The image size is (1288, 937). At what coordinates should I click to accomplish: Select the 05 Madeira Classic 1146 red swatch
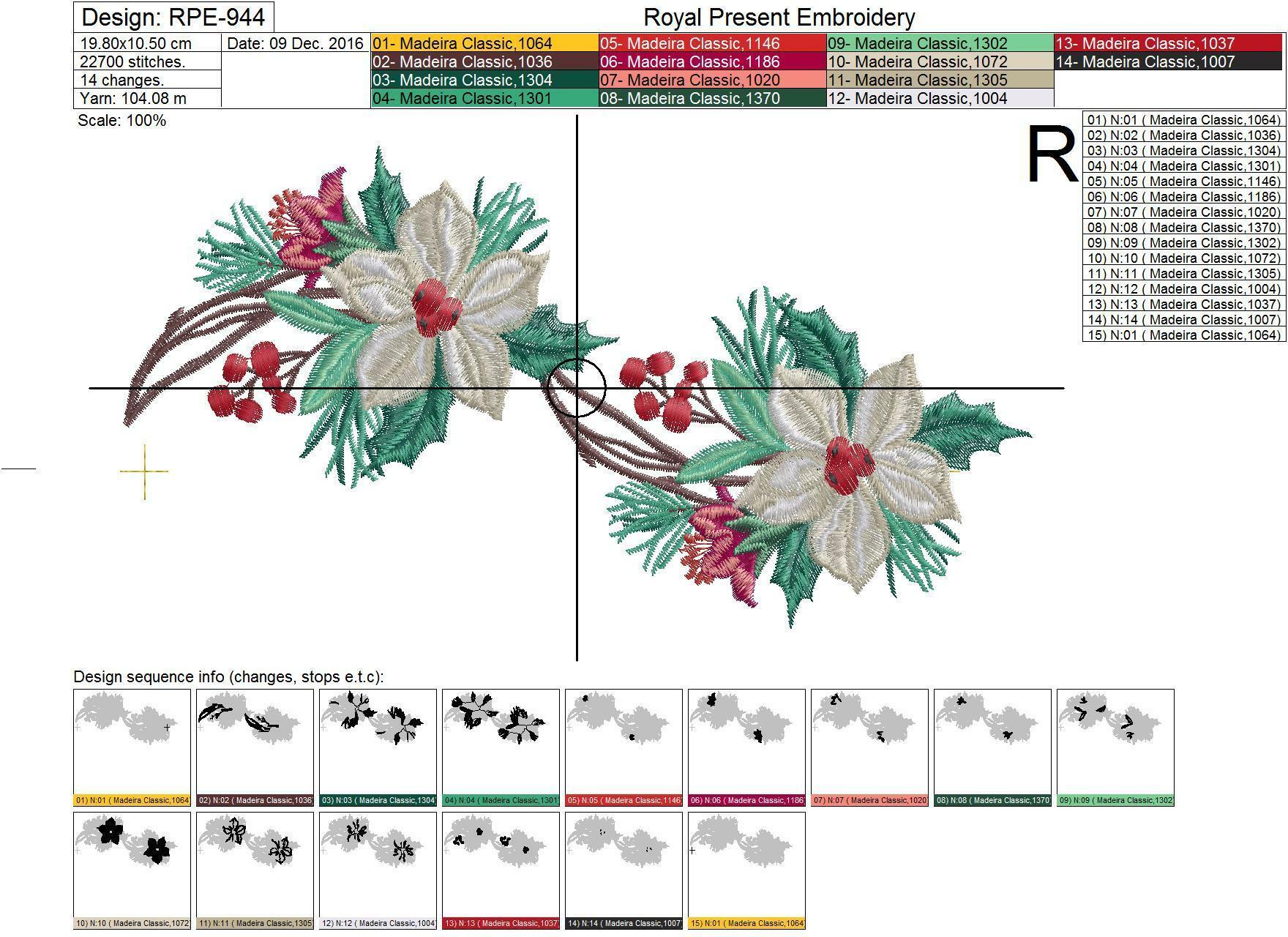712,43
